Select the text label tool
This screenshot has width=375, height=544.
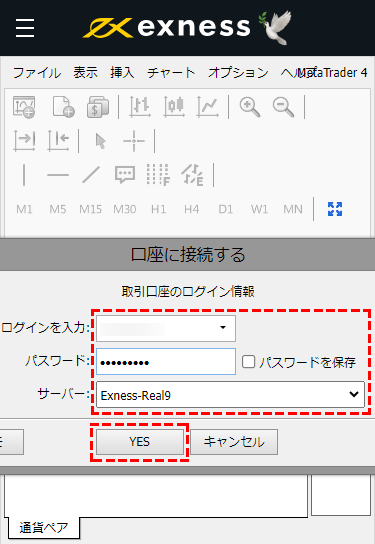coord(125,175)
